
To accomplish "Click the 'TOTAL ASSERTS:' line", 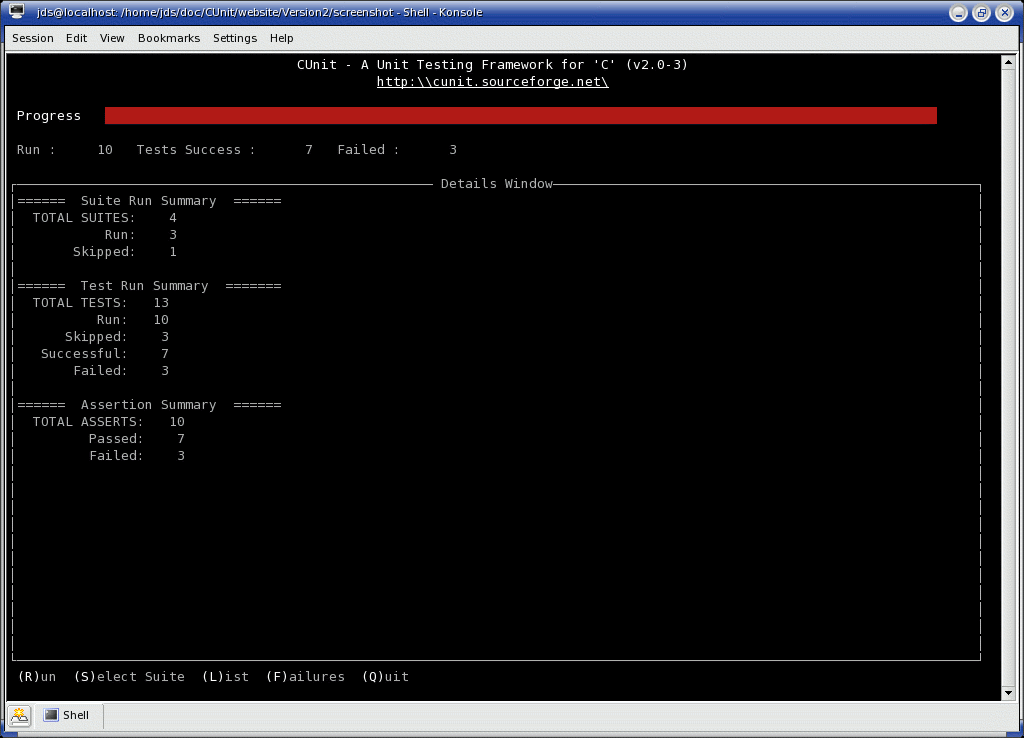I will [108, 421].
